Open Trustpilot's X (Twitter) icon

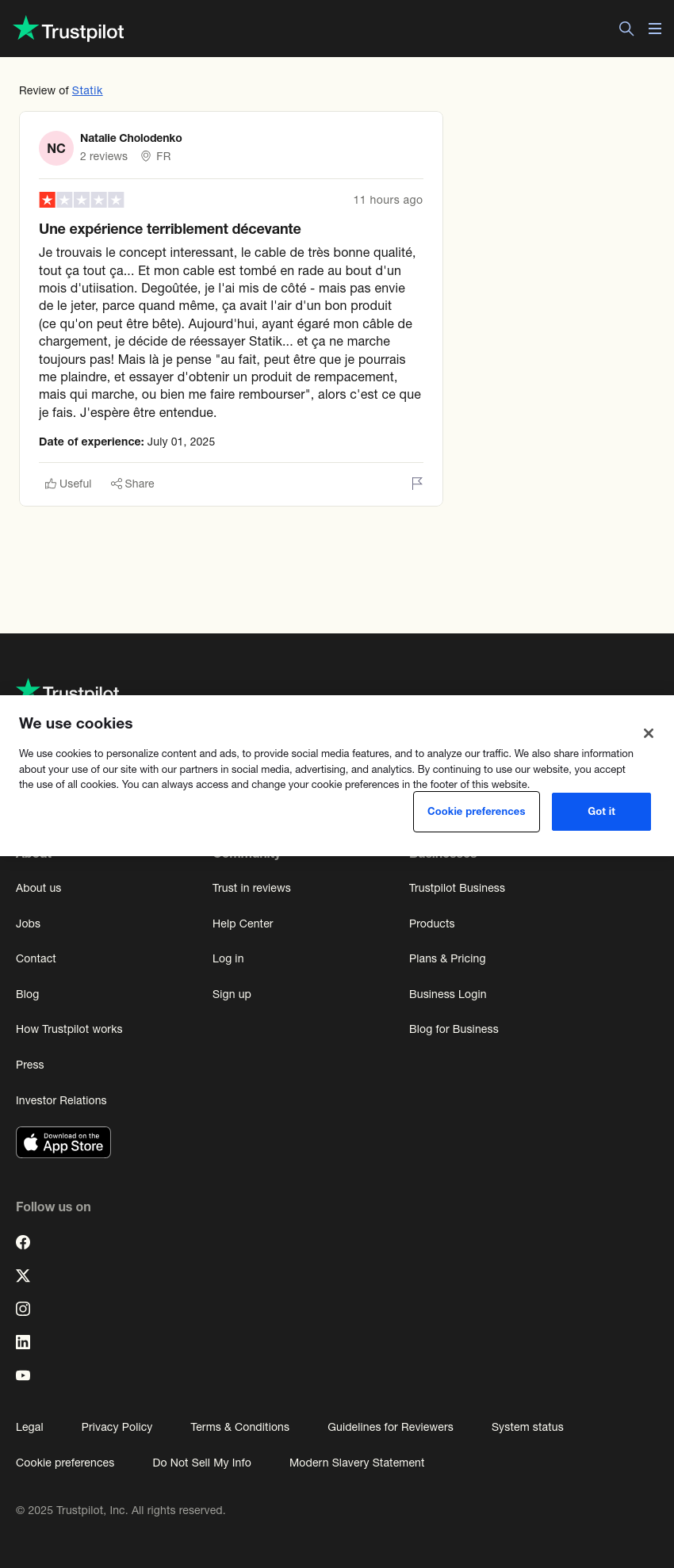23,1275
